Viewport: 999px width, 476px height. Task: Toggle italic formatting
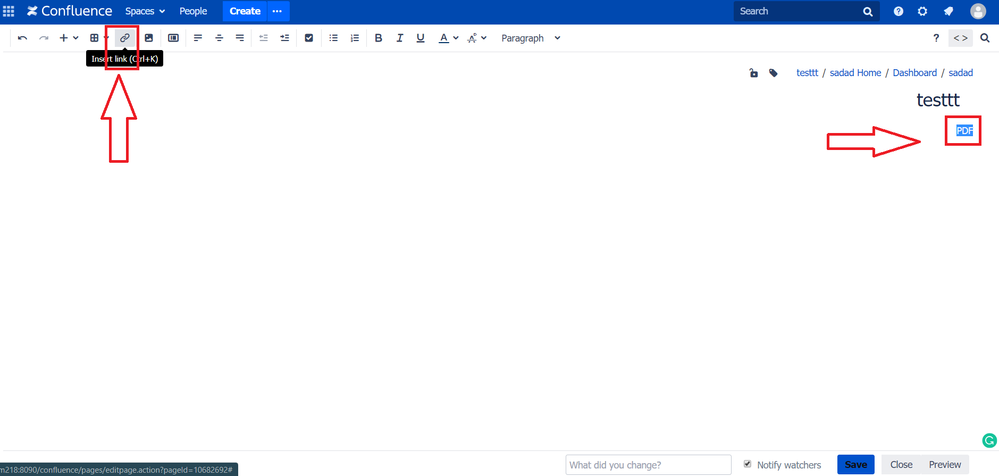coord(399,38)
